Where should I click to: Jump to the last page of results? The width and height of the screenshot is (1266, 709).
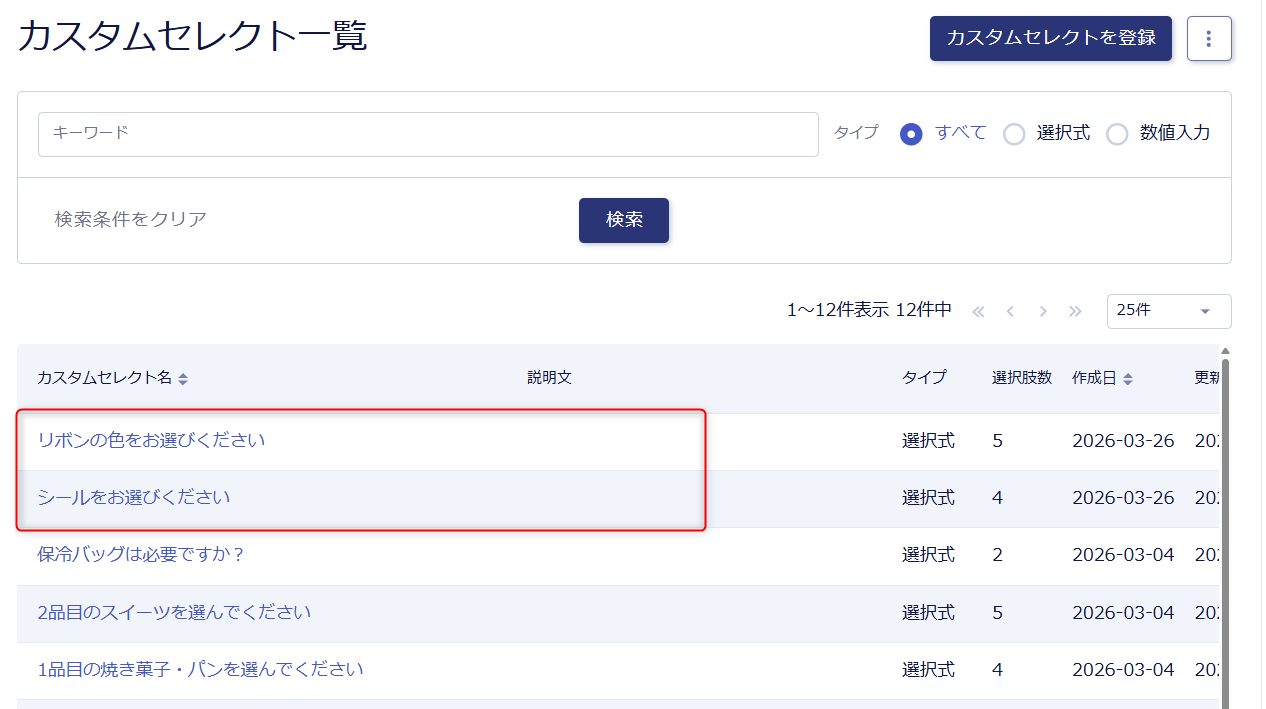point(1075,311)
